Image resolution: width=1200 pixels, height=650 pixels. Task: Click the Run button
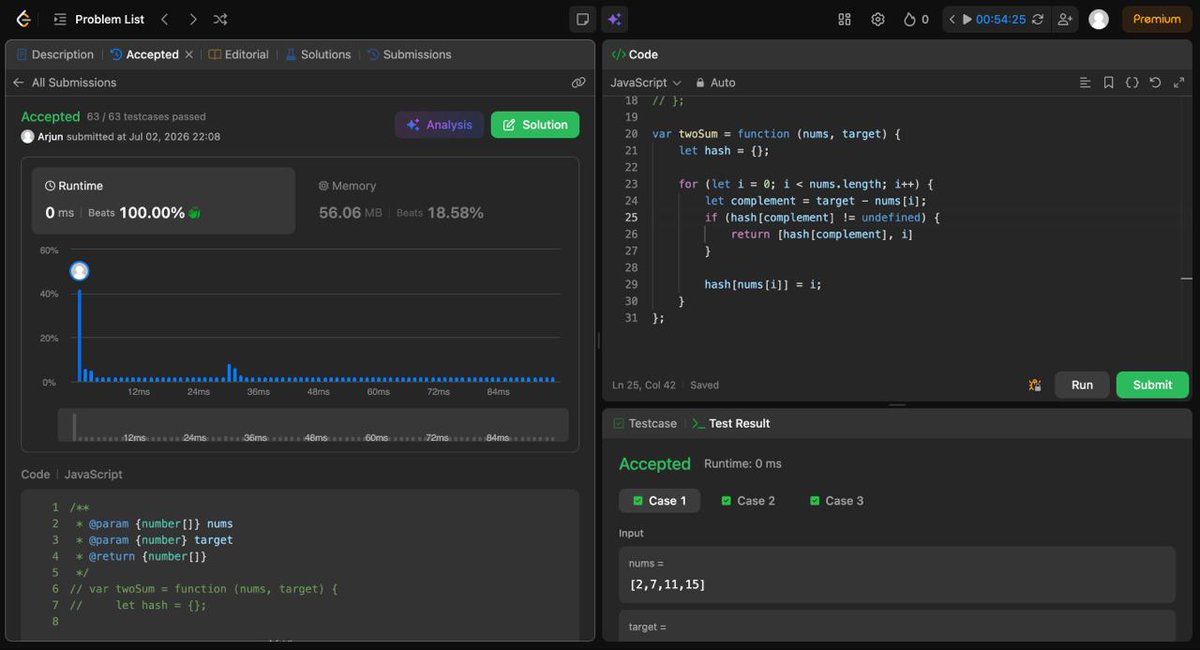click(1082, 385)
